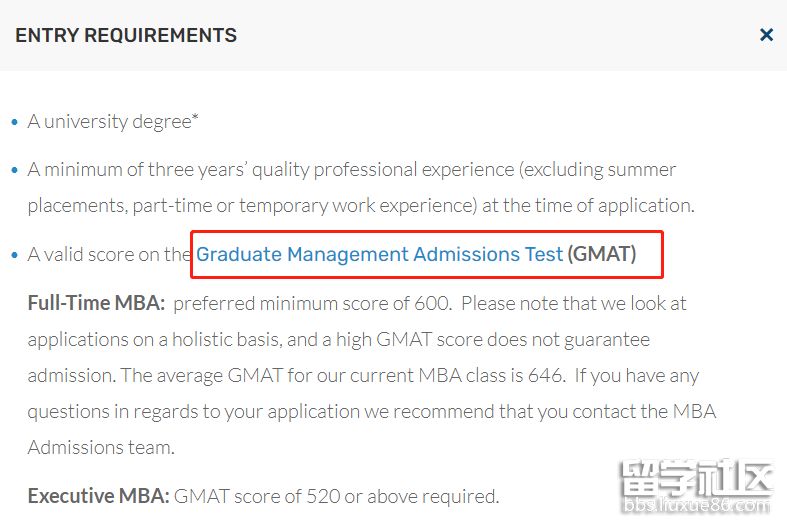This screenshot has height=527, width=787.
Task: Click the bullet beside 'A valid score on the'
Action: [x=14, y=255]
